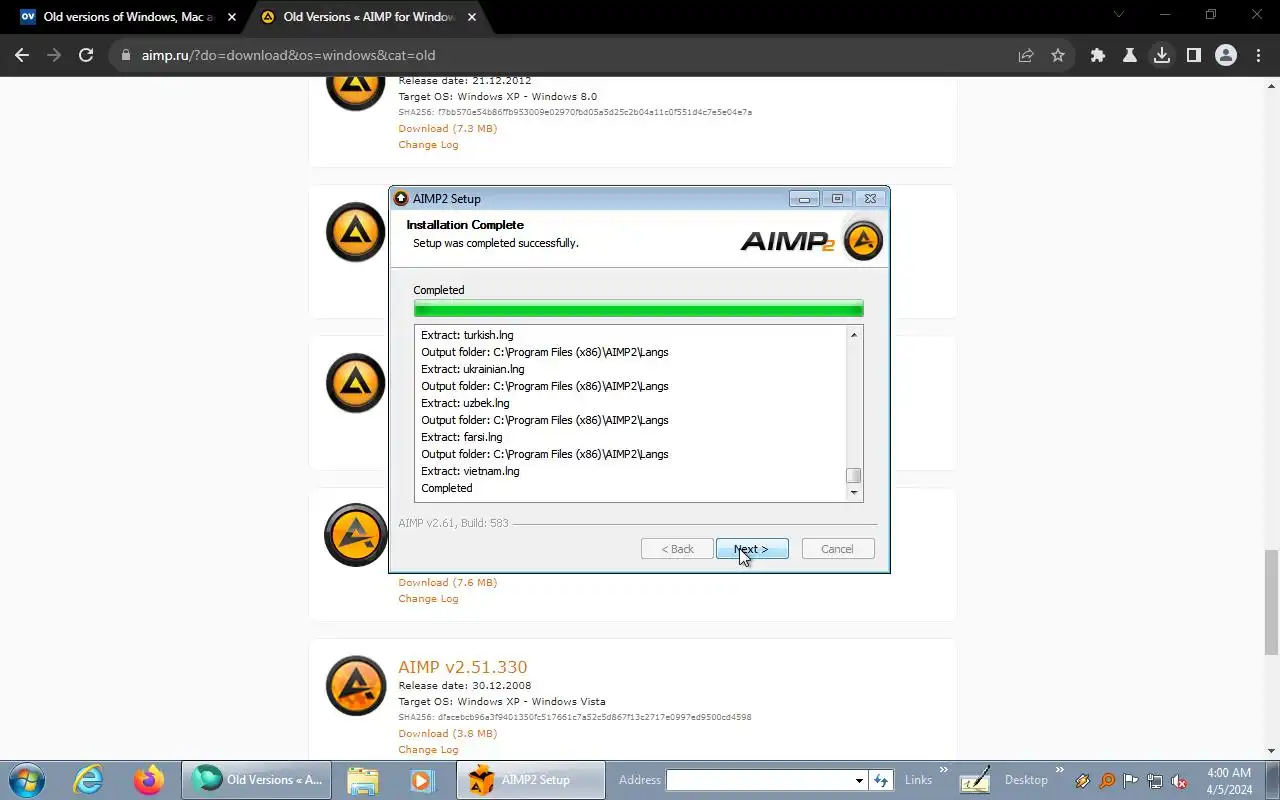
Task: Click the AIMP2 orange logo in setup header
Action: tap(863, 240)
